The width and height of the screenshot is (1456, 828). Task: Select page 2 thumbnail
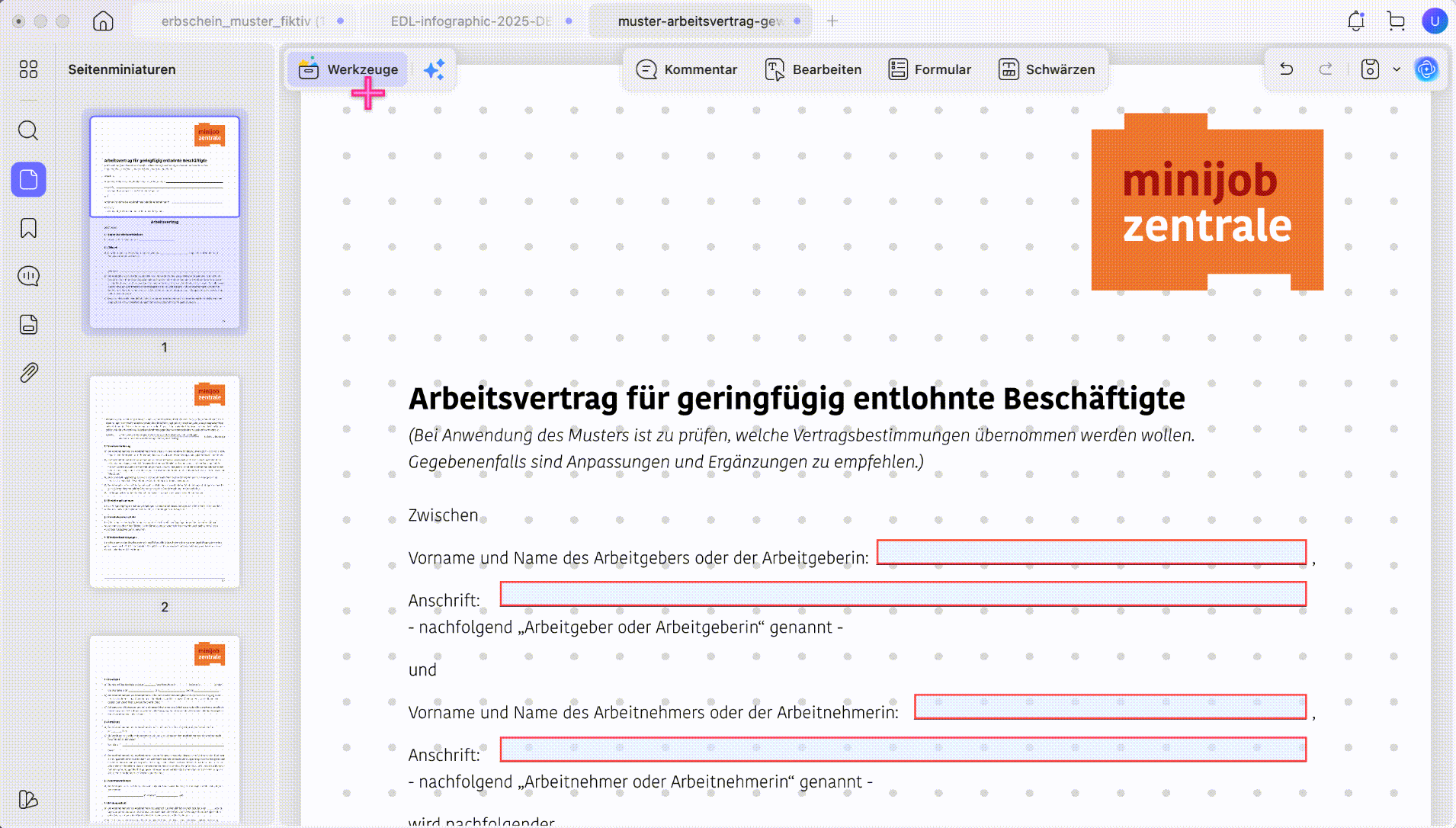pyautogui.click(x=165, y=482)
